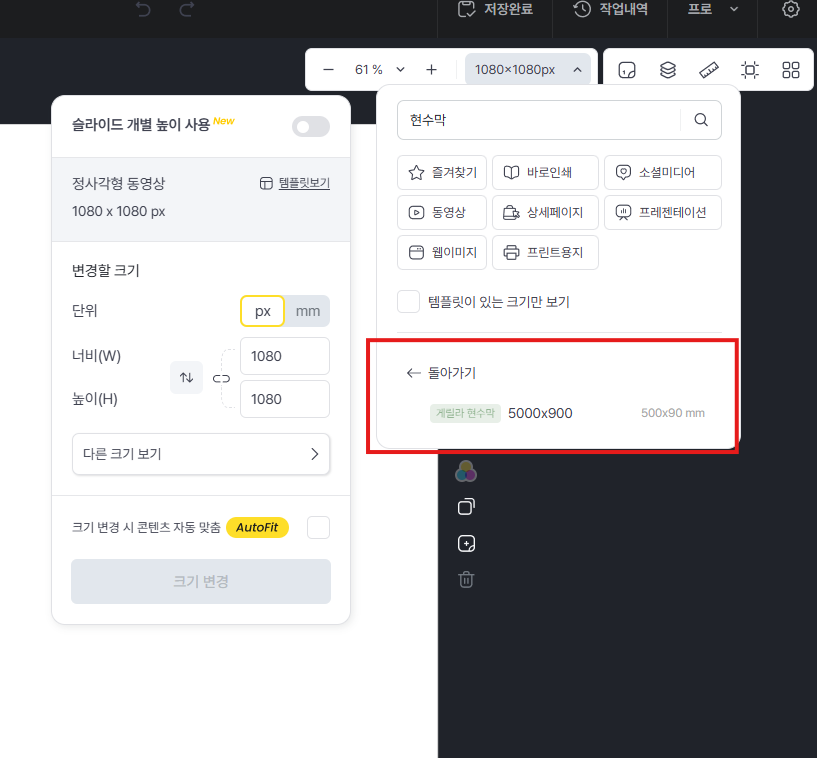Viewport: 817px width, 758px height.
Task: Click the 너비(W) width input field
Action: [x=284, y=356]
